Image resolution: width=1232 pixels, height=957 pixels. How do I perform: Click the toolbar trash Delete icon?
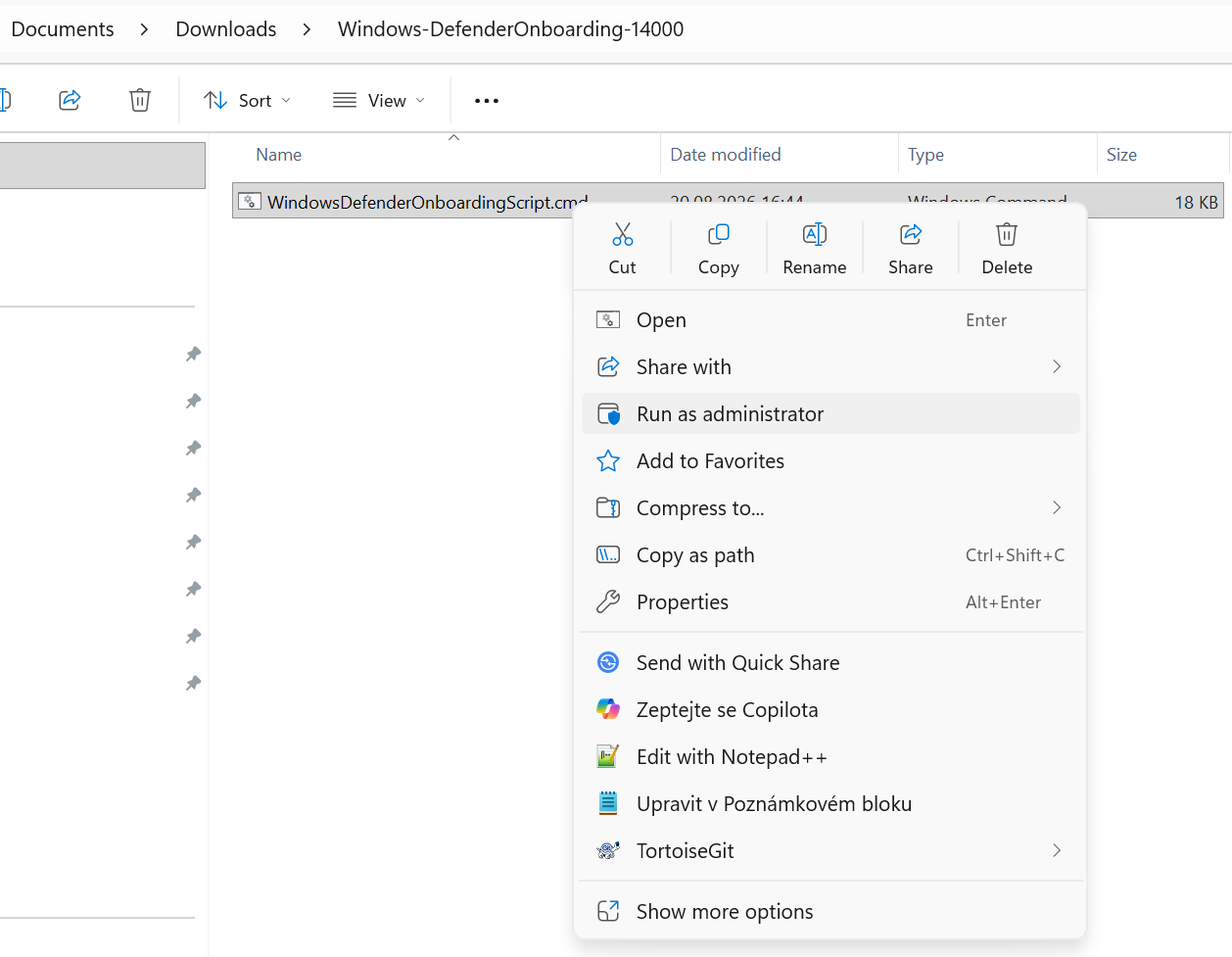point(140,100)
